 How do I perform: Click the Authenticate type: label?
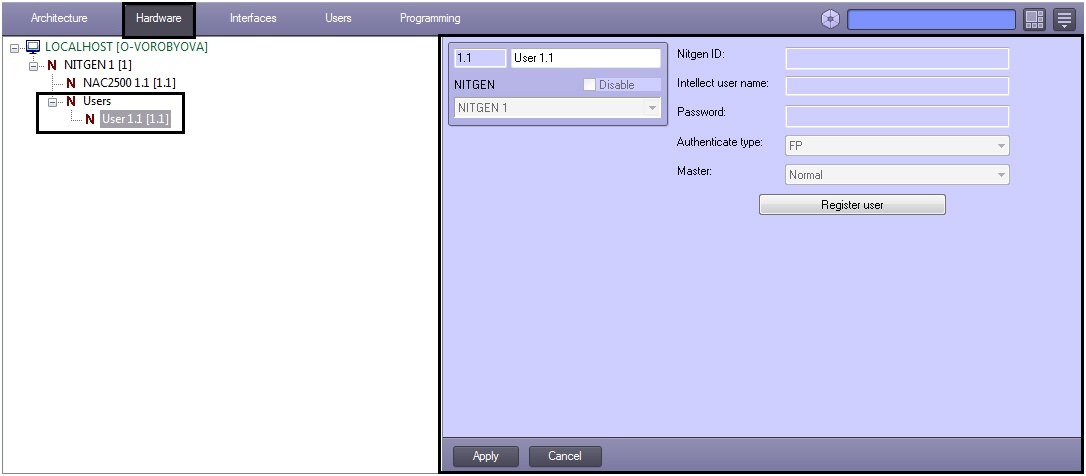click(720, 142)
